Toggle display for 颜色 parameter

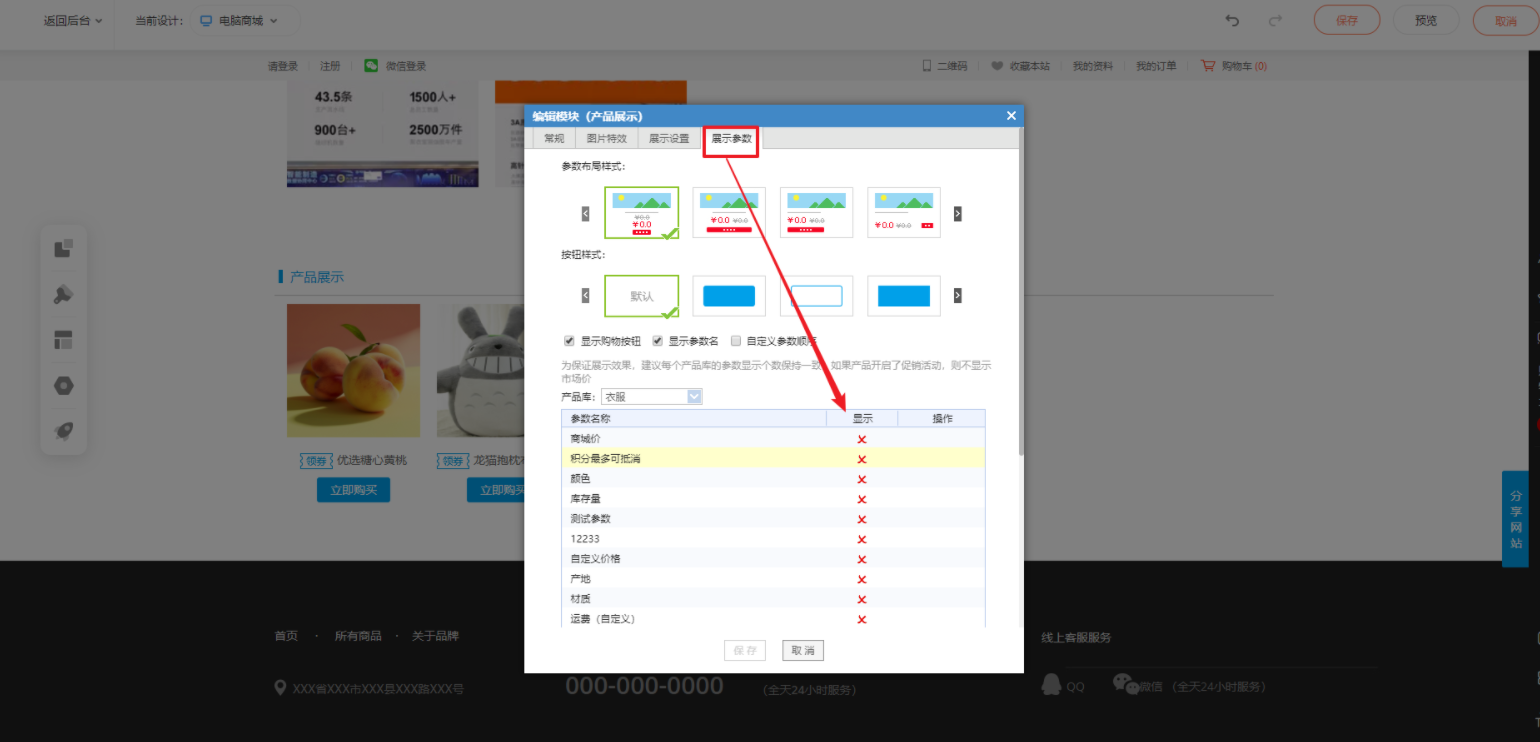pyautogui.click(x=862, y=479)
